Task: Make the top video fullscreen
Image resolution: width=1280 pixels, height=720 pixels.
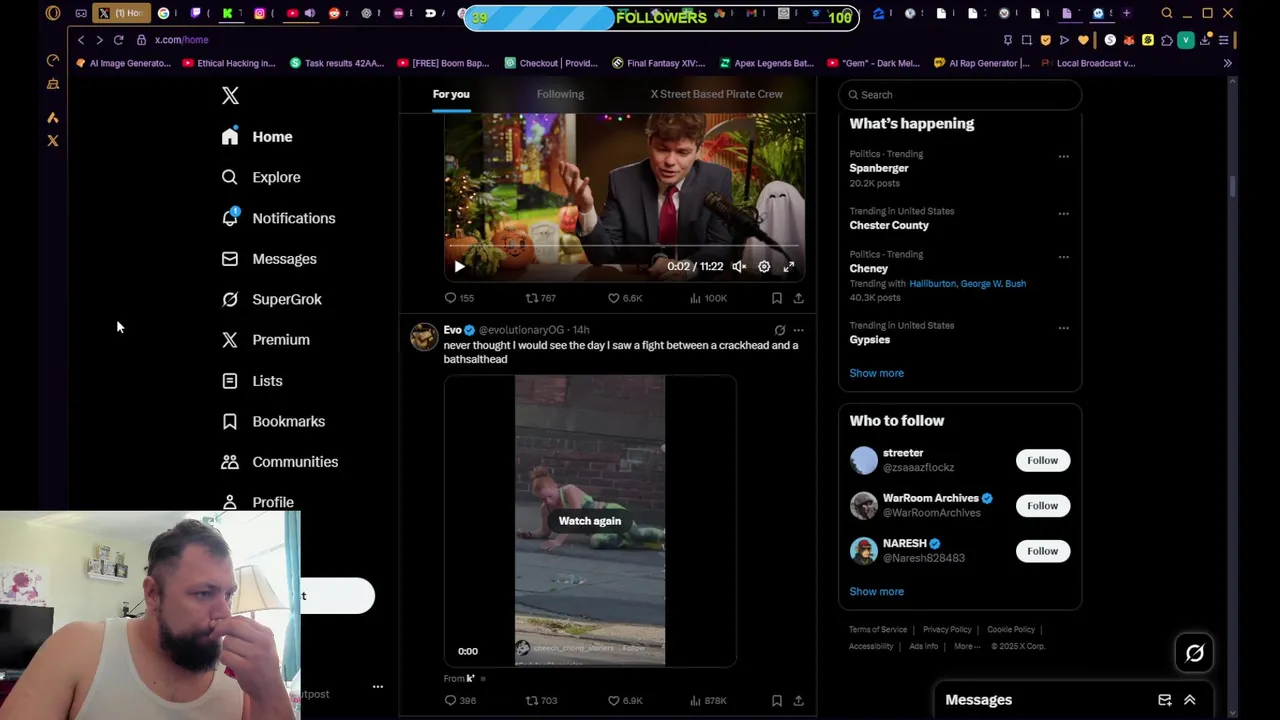Action: click(789, 266)
